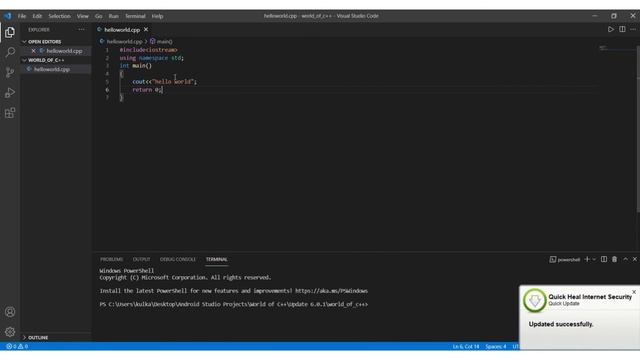640x360 pixels.
Task: Open the Manage gear icon
Action: click(10, 332)
